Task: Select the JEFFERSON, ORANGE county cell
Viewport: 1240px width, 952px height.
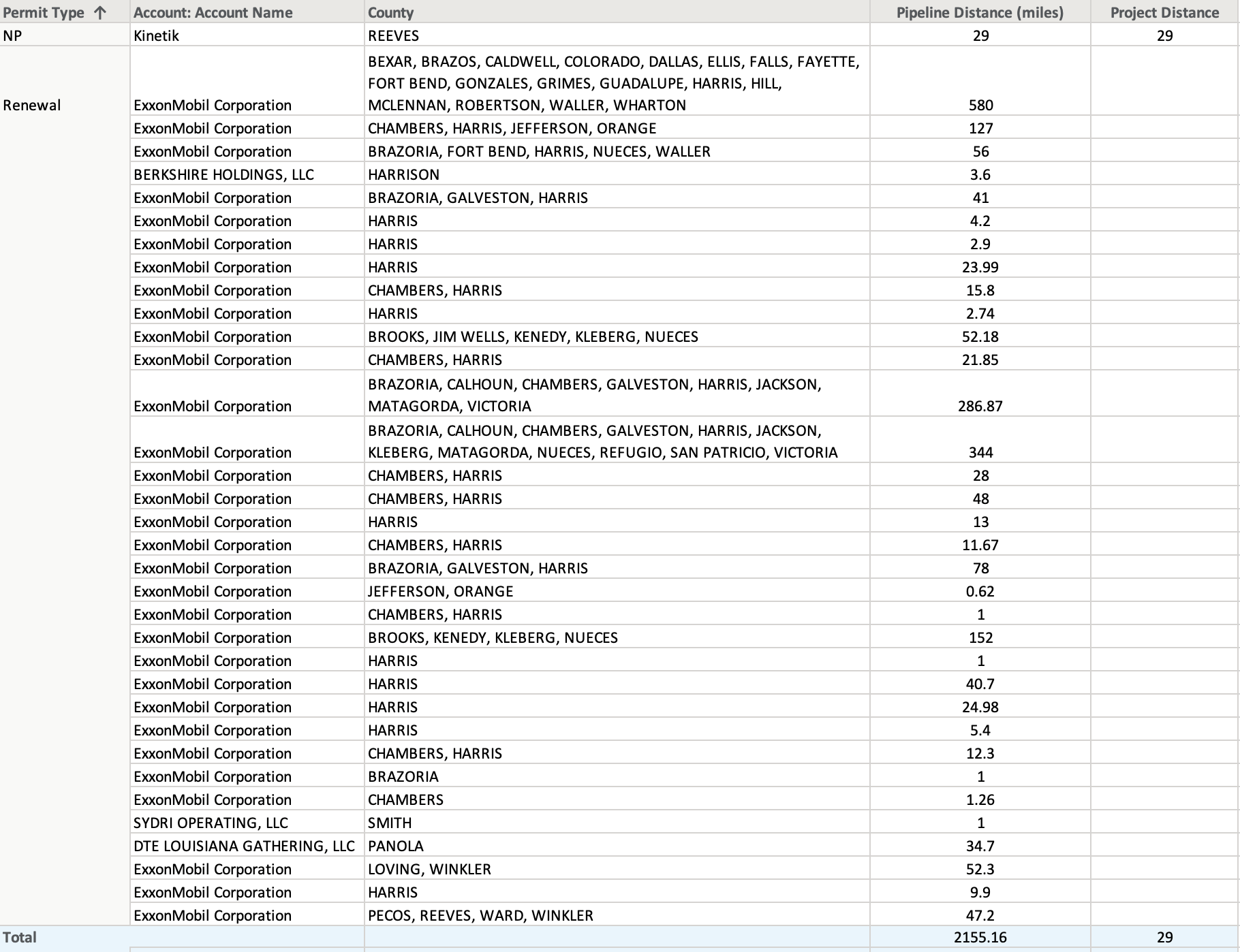Action: click(x=440, y=591)
